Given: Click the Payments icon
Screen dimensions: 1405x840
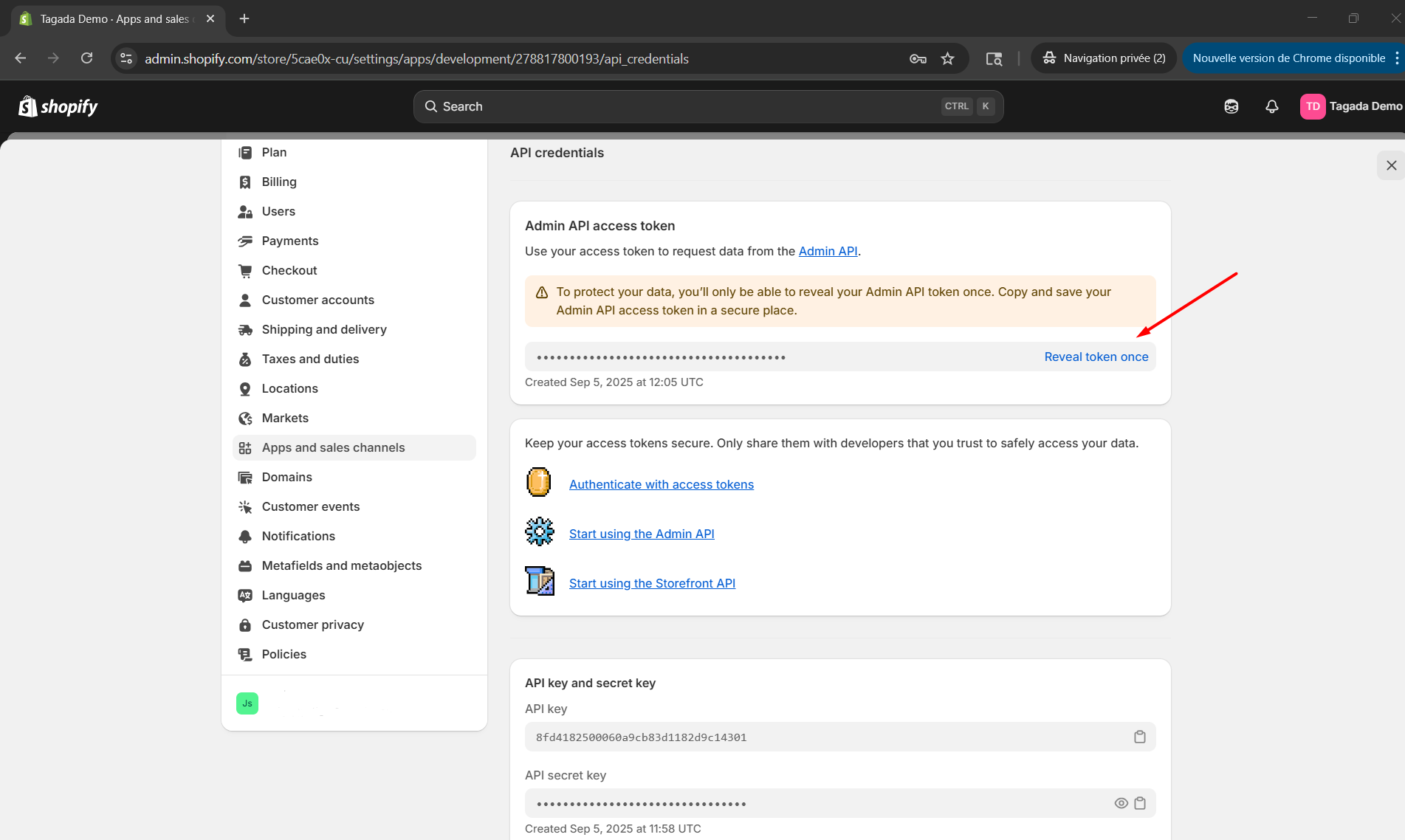Looking at the screenshot, I should coord(245,241).
